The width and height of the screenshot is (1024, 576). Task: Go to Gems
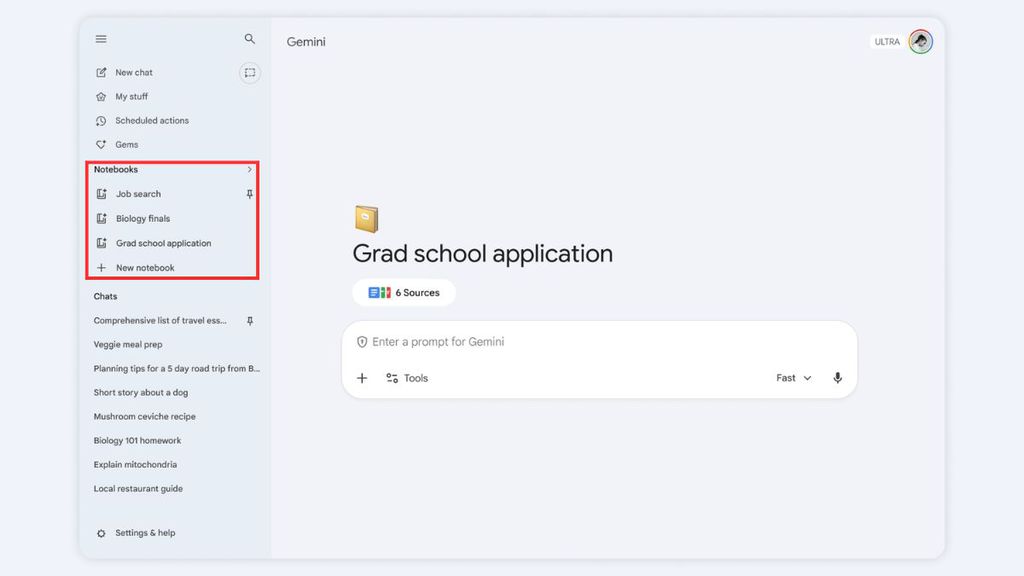click(x=126, y=145)
